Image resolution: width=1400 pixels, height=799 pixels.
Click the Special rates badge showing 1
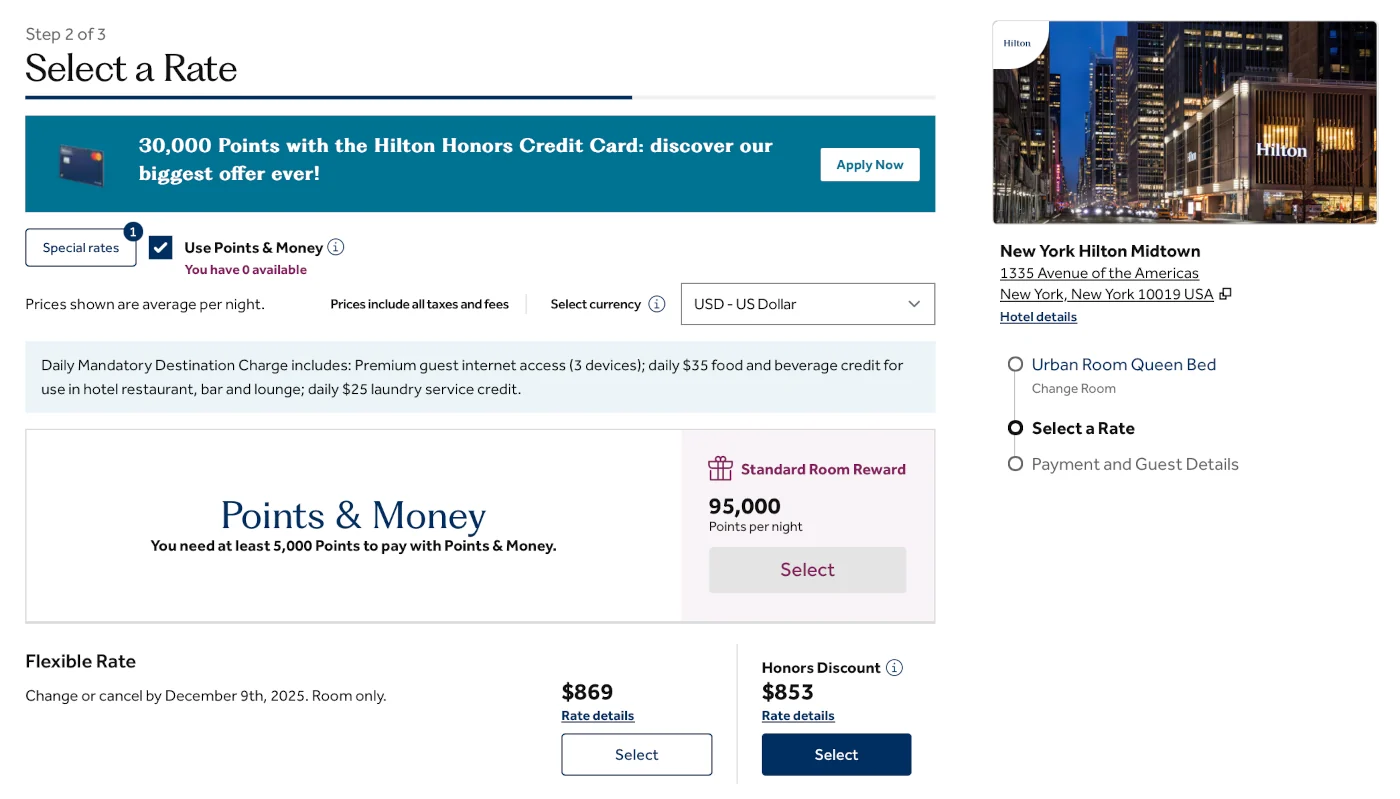tap(133, 232)
